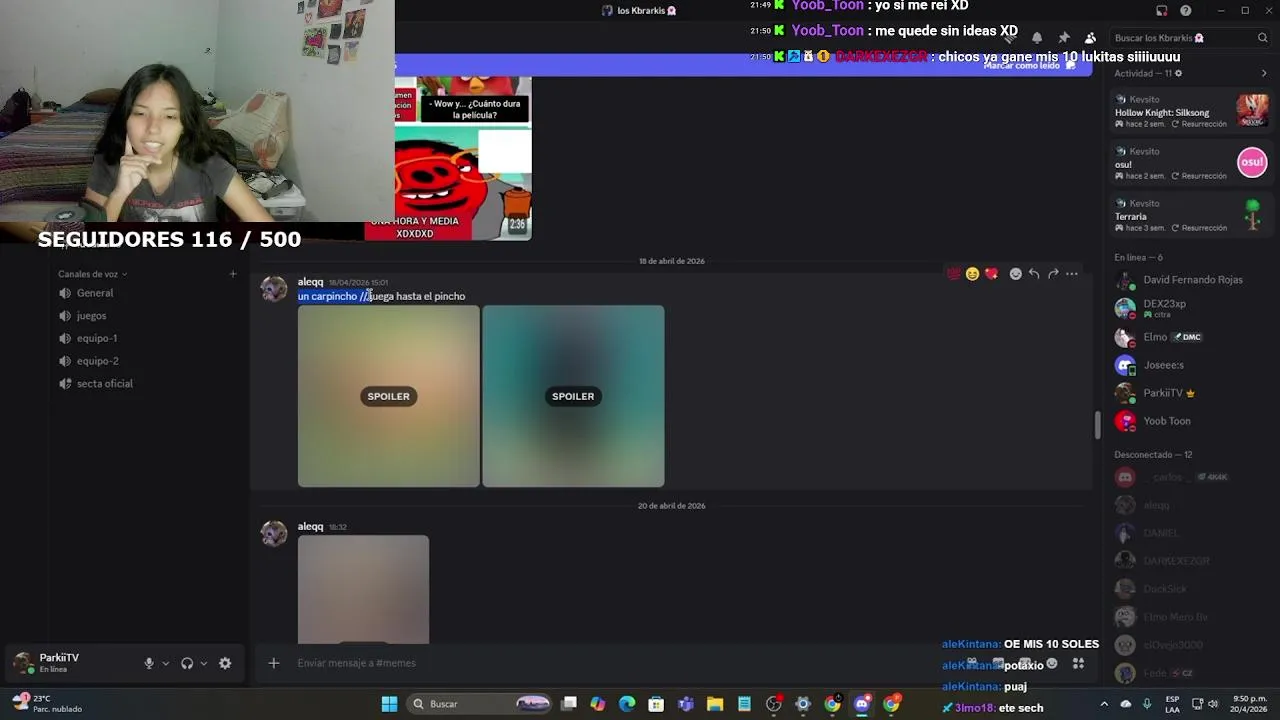Click the osu! activity icon

tap(1252, 162)
